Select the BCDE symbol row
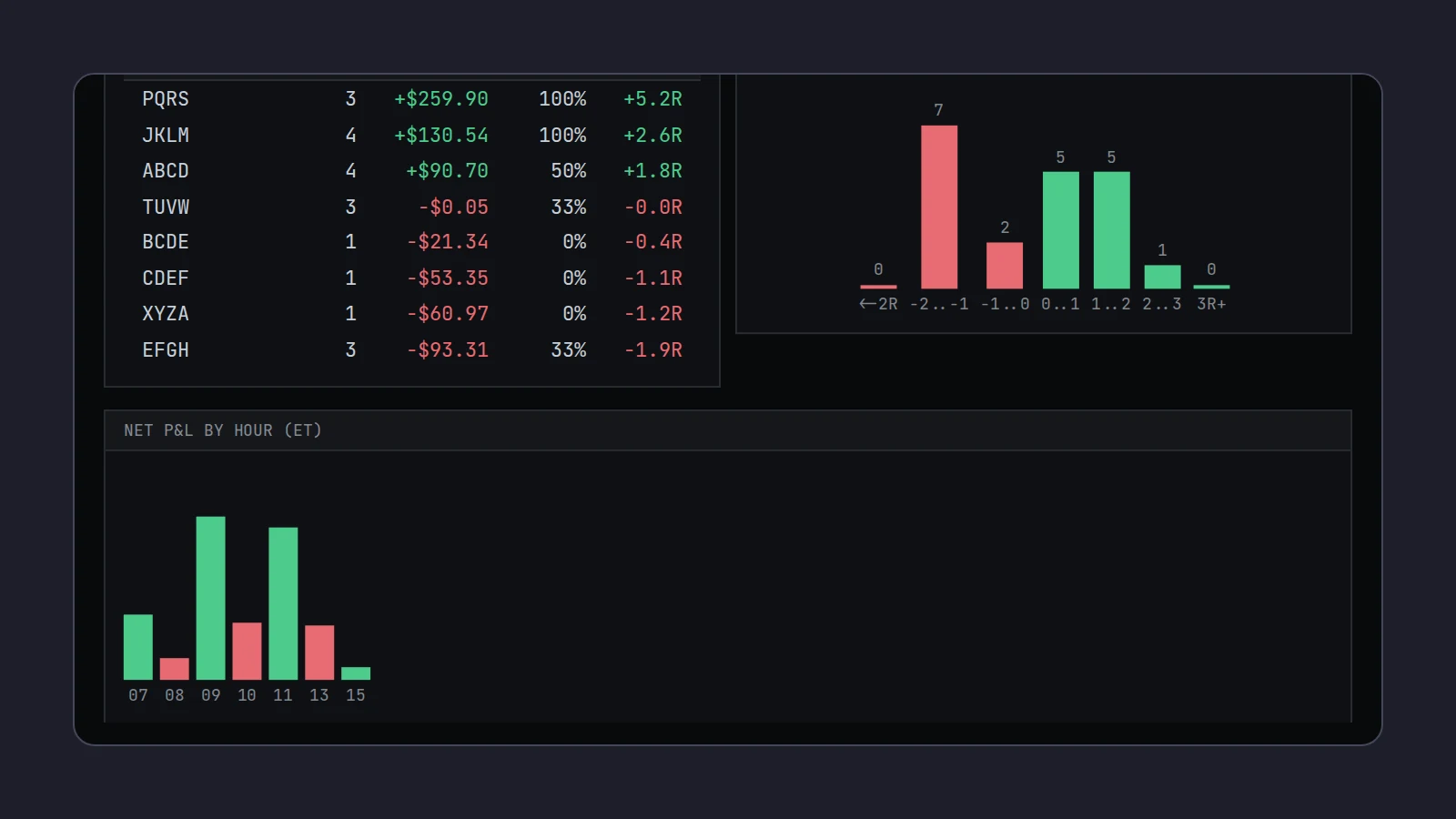Screen dimensions: 1456x819 point(412,242)
